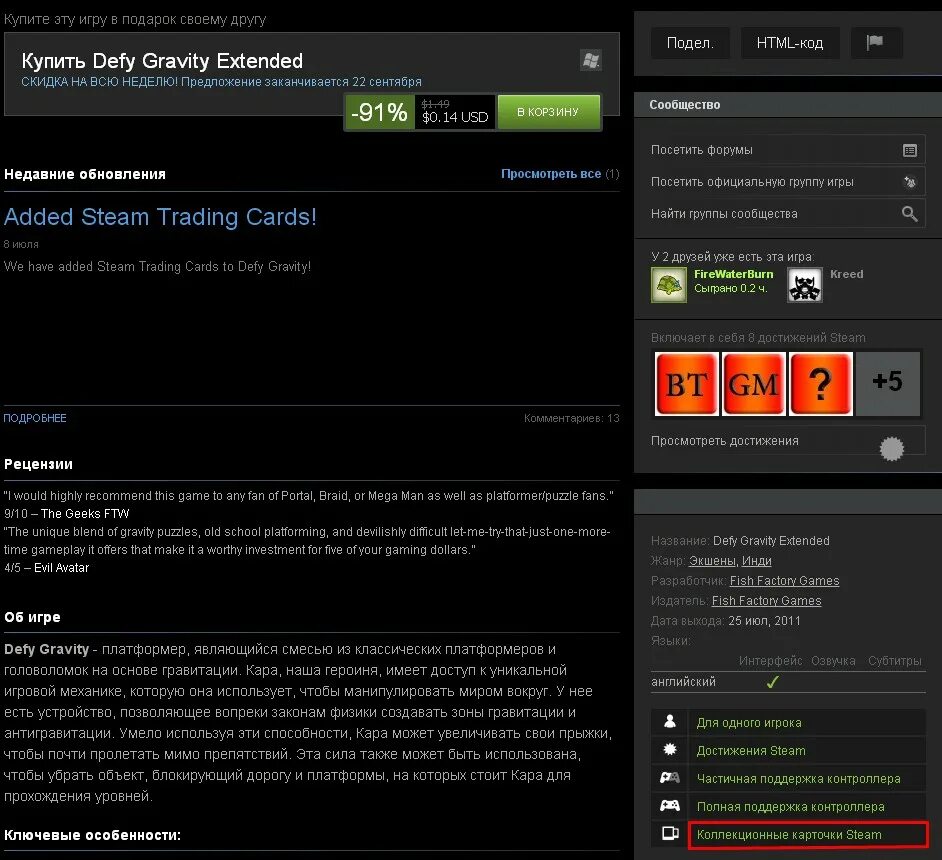This screenshot has width=942, height=860.
Task: Open FireWaterBurn friend avatar
Action: click(x=669, y=284)
